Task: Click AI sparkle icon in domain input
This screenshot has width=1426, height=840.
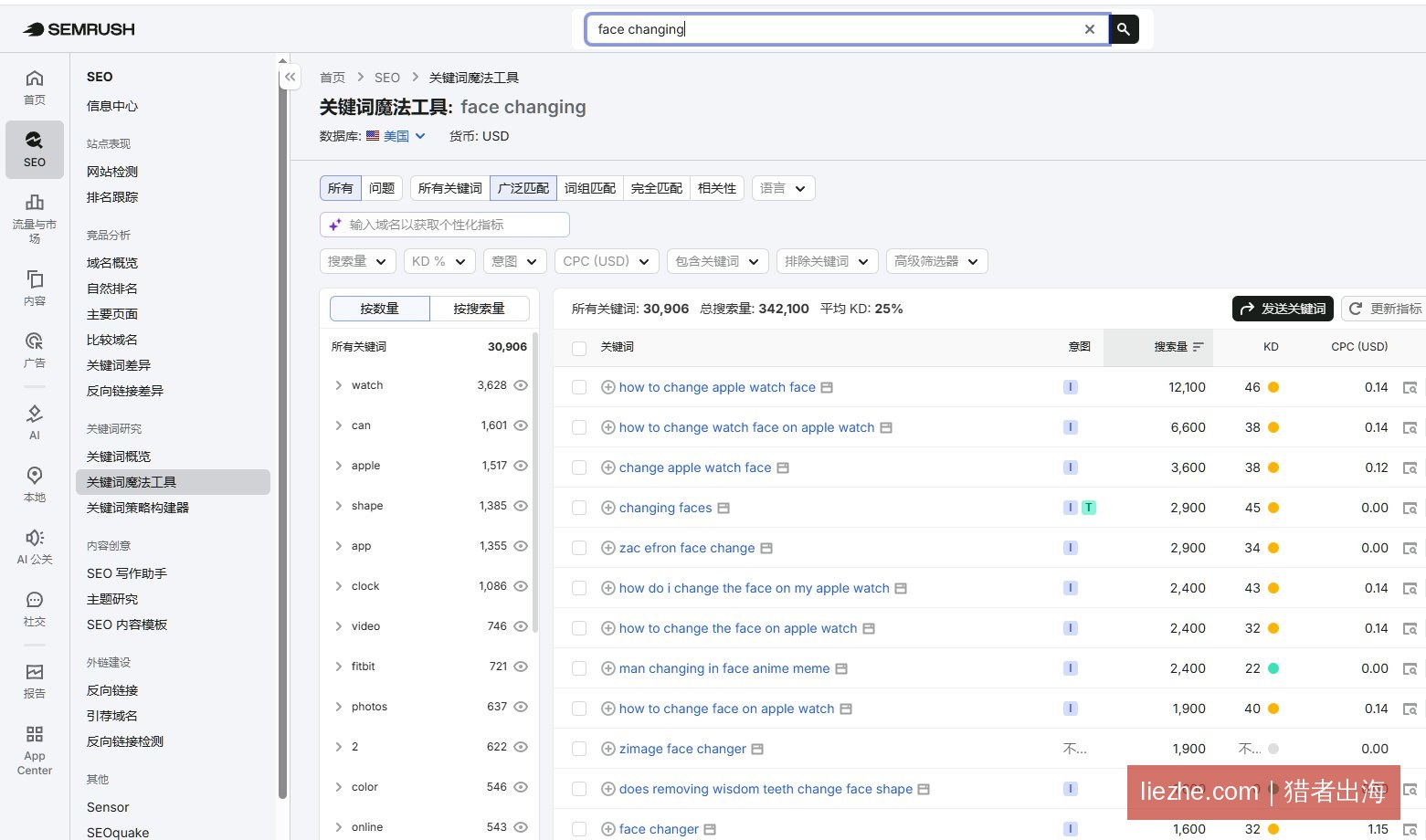Action: tap(335, 225)
